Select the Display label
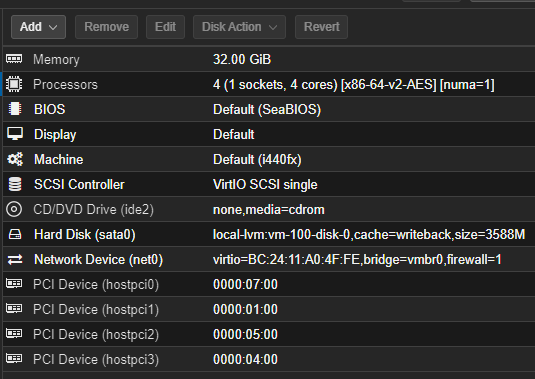This screenshot has width=535, height=379. pos(55,135)
